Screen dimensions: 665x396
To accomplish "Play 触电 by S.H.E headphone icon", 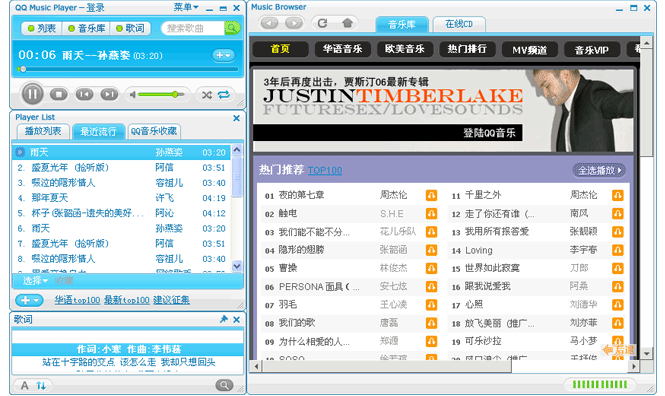I will point(431,214).
